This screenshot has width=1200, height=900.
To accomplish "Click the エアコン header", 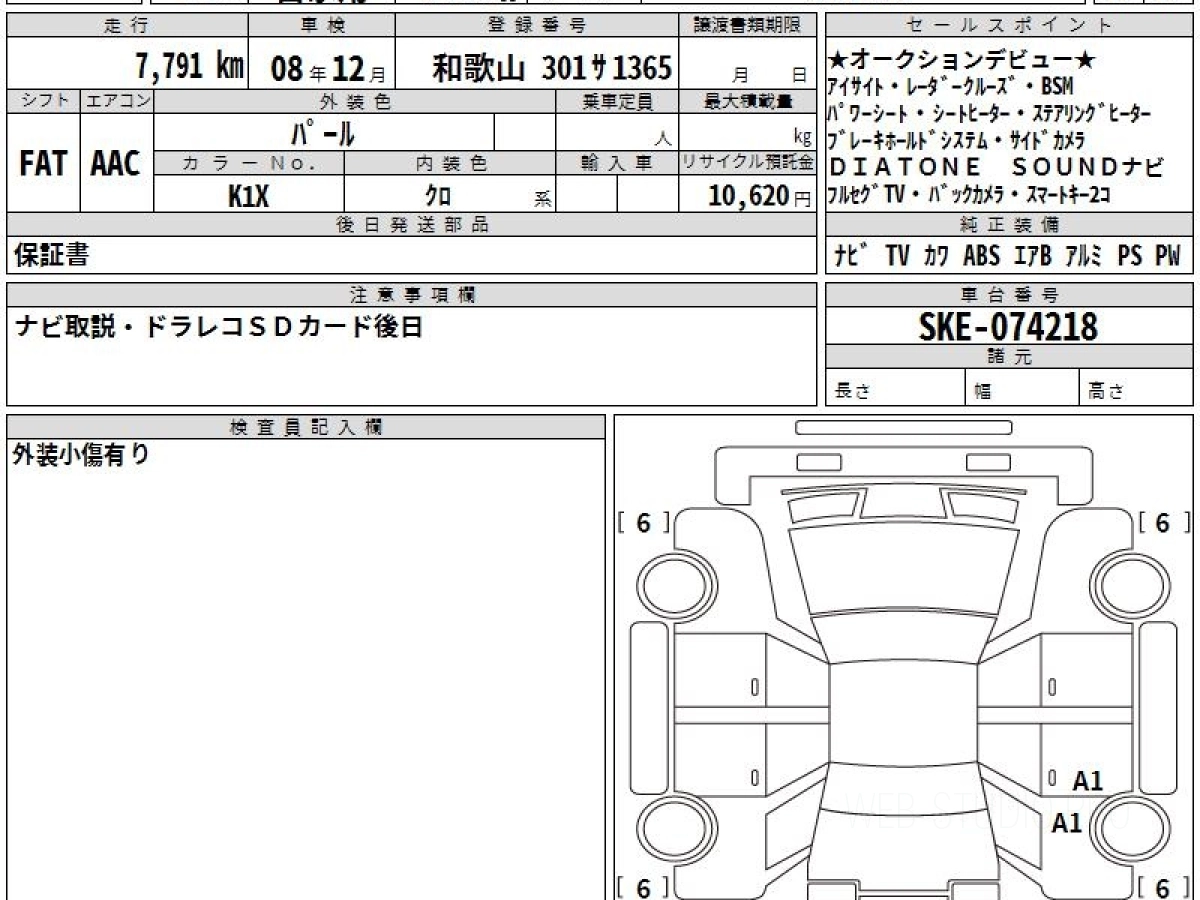I will click(x=117, y=101).
